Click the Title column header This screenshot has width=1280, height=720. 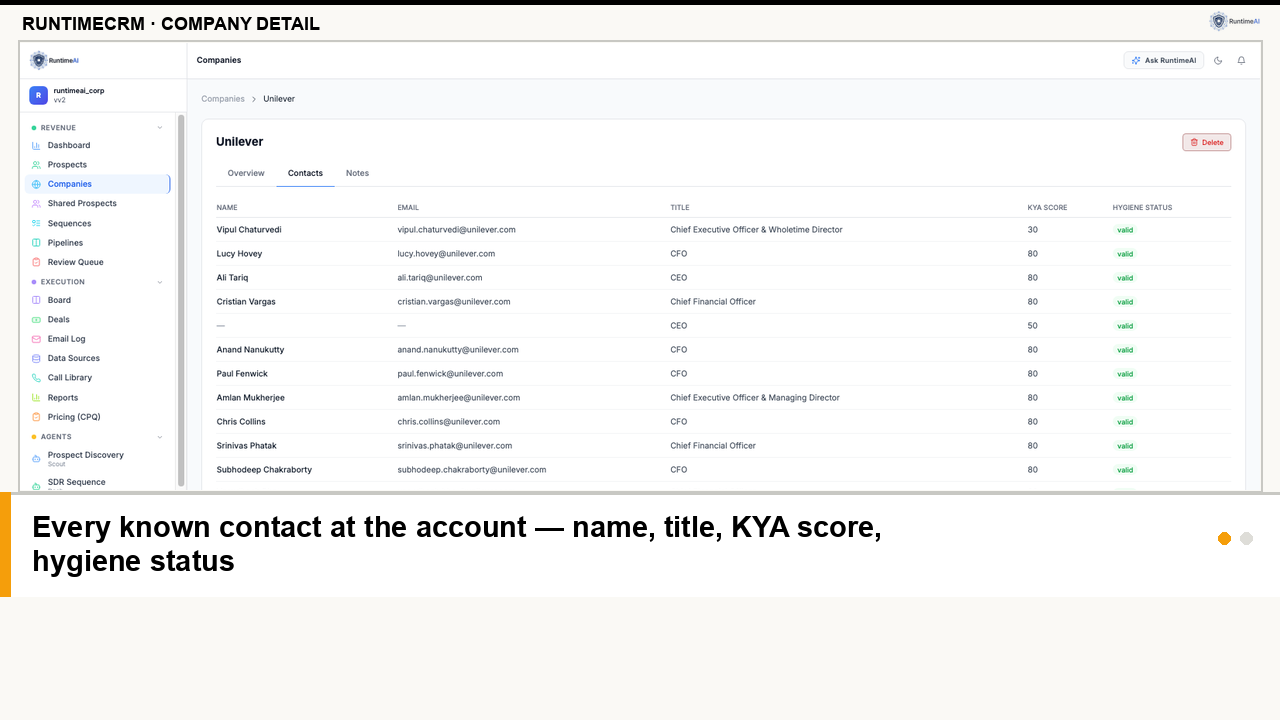click(680, 208)
